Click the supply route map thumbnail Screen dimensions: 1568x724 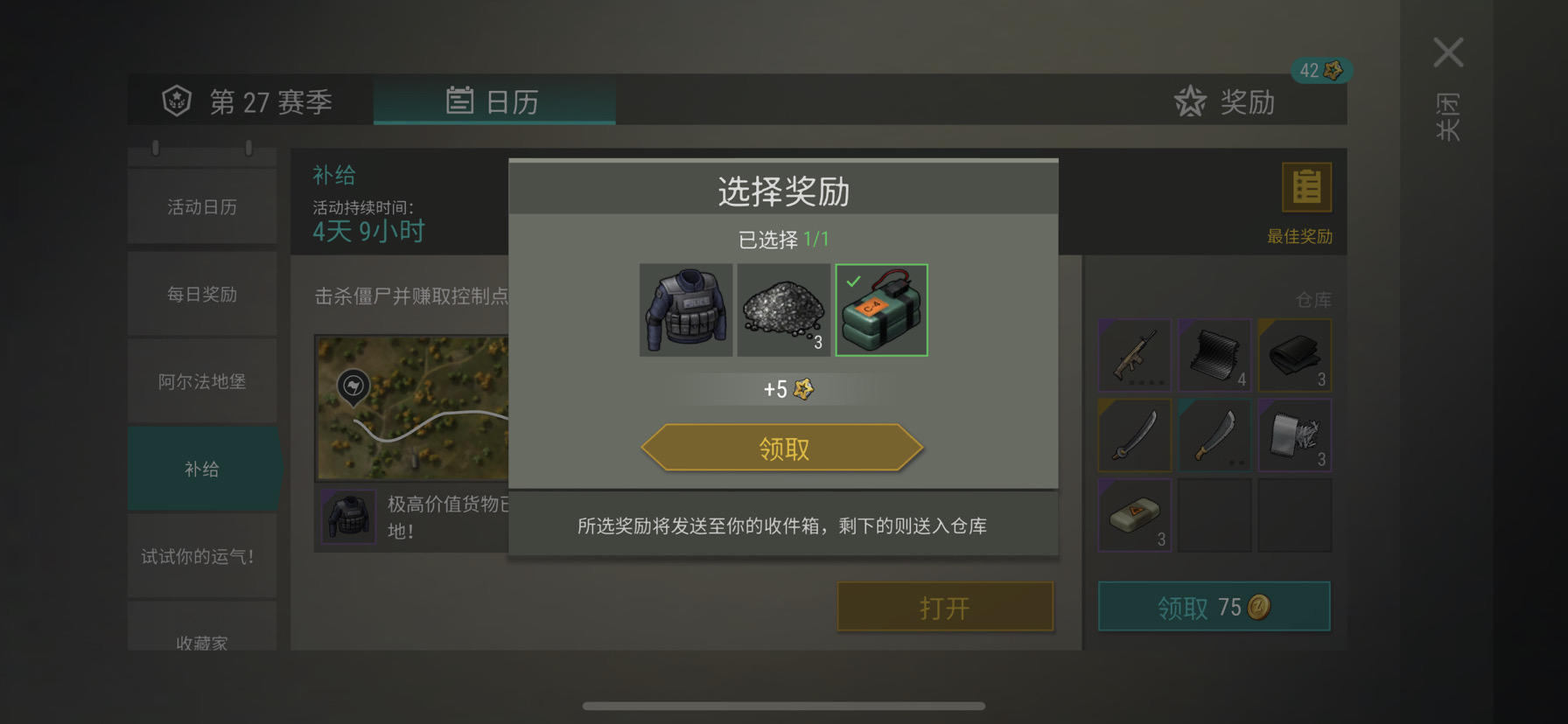[x=412, y=408]
